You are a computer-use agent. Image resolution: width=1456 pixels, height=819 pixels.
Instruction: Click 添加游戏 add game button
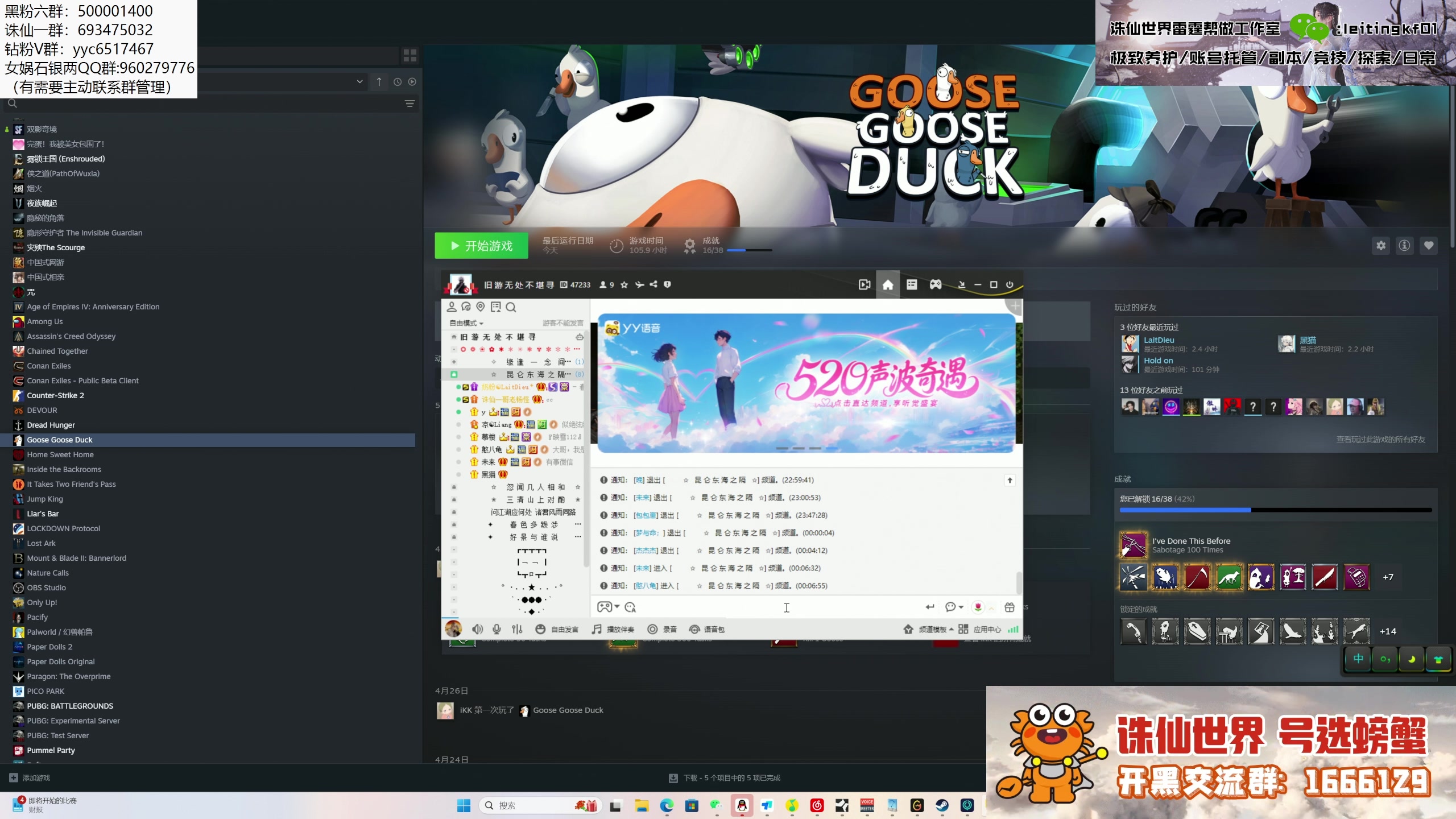click(30, 777)
